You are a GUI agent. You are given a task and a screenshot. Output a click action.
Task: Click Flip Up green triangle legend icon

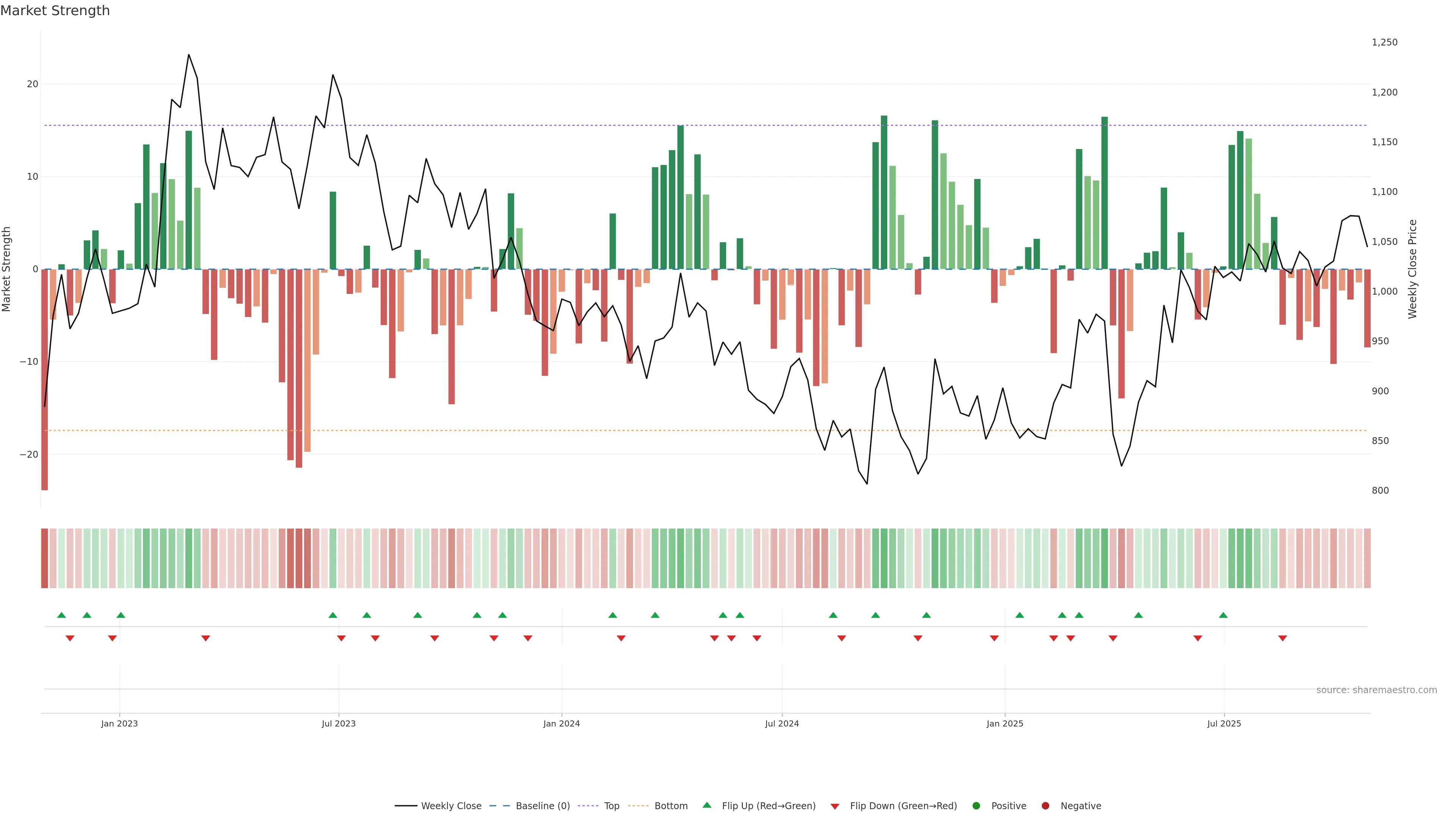[x=706, y=805]
